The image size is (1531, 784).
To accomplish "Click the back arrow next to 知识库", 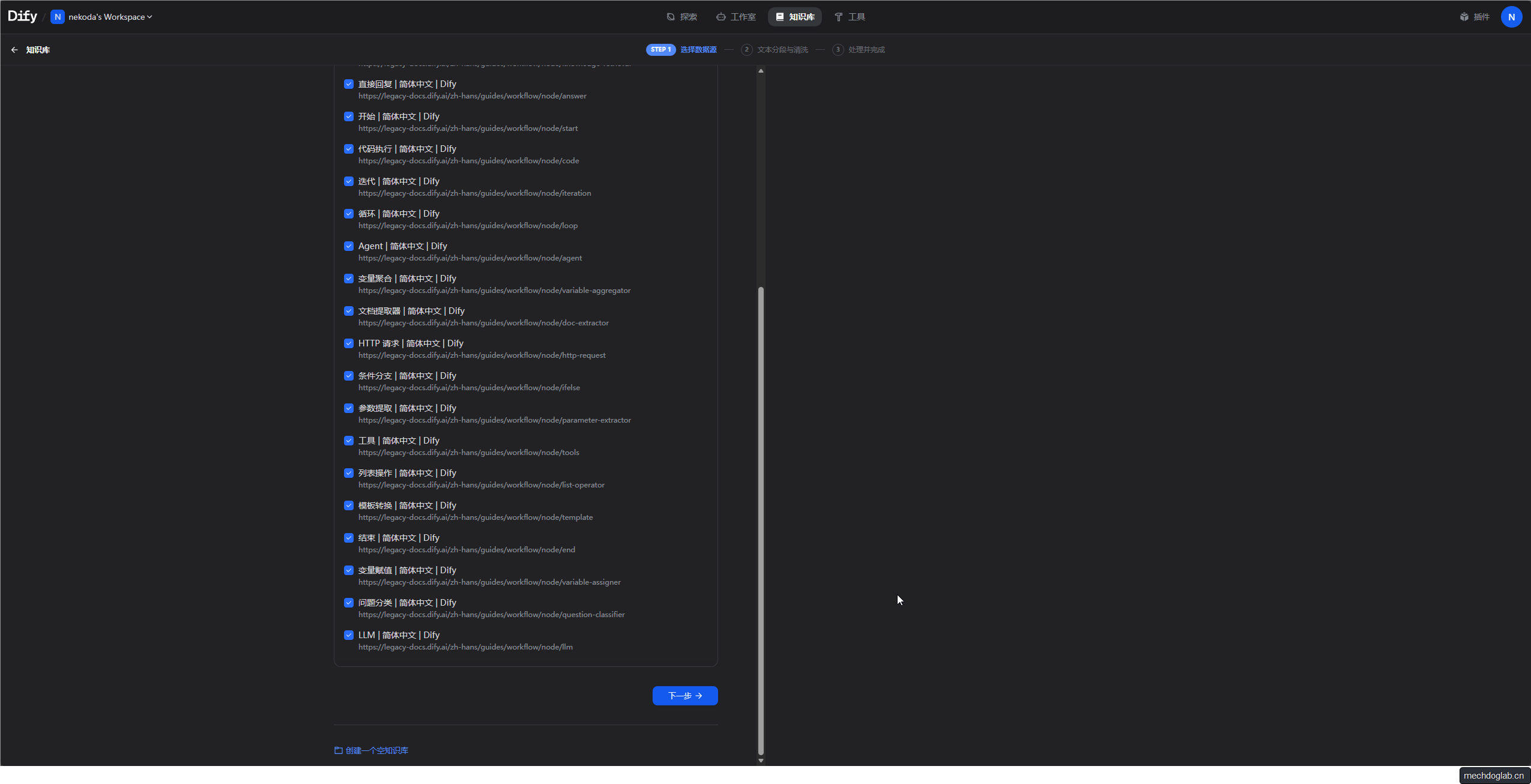I will coord(14,50).
